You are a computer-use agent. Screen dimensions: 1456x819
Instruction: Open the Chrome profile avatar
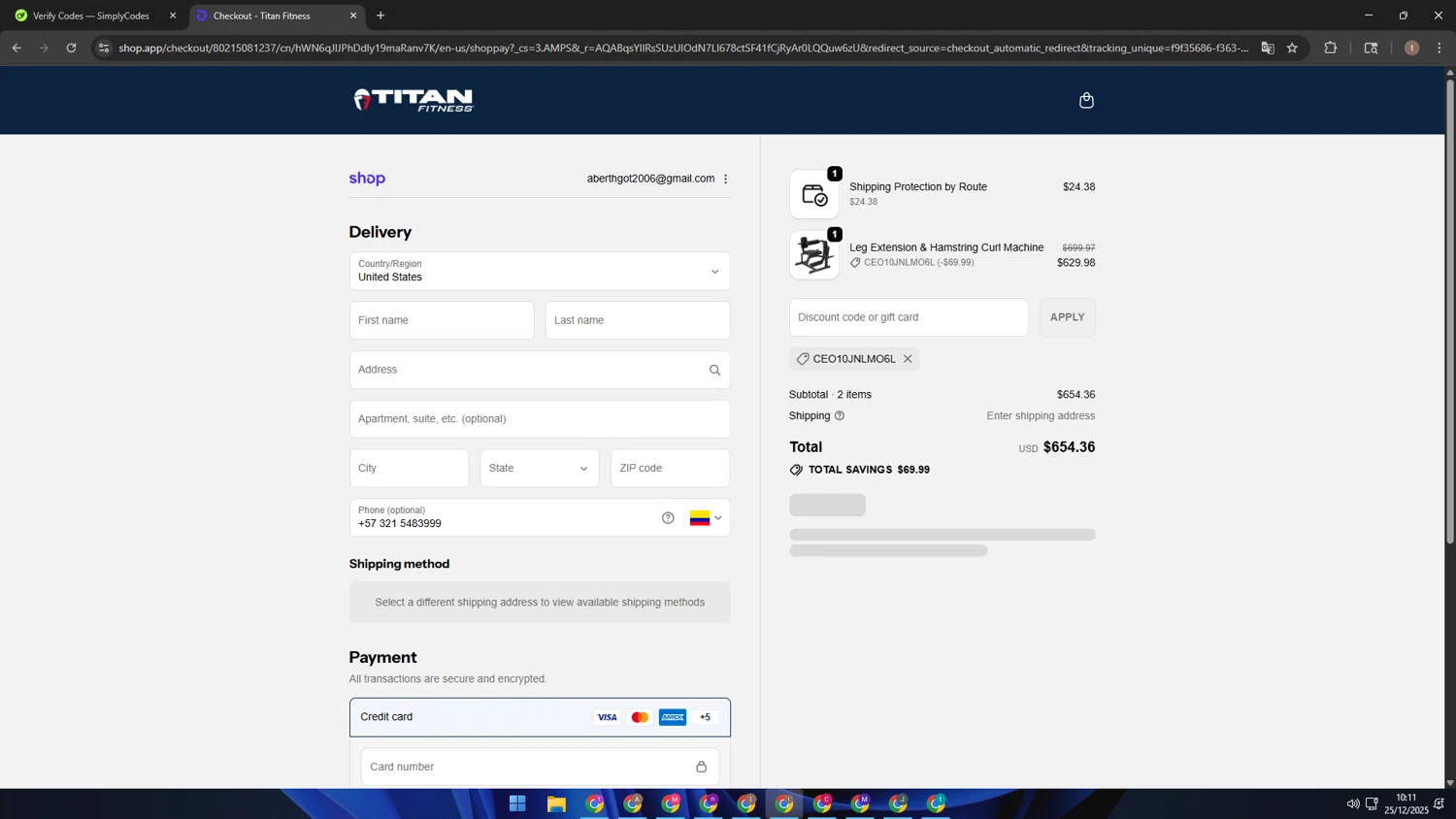(x=1412, y=48)
